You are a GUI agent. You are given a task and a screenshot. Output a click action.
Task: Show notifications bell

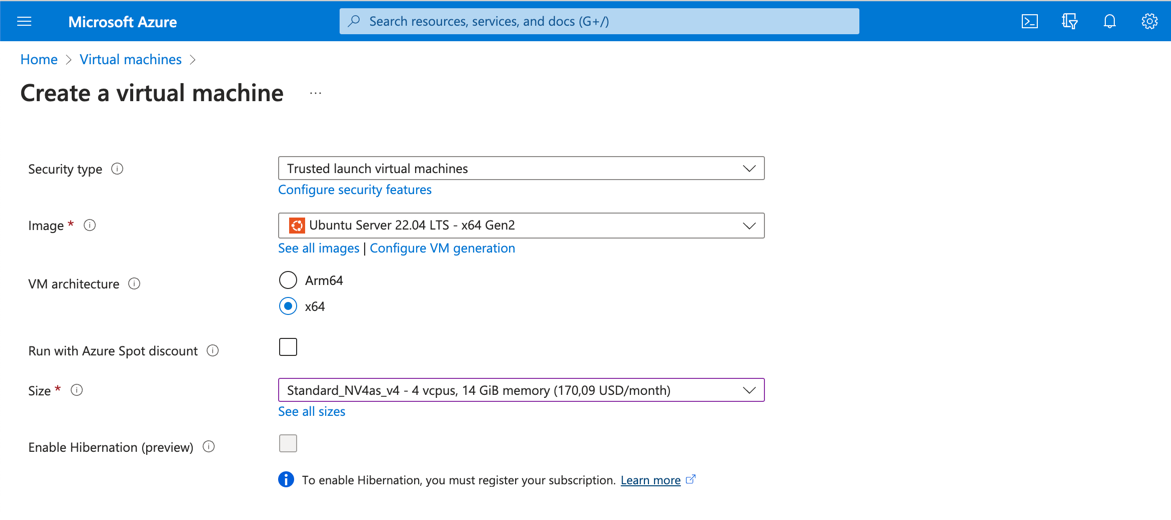tap(1110, 22)
